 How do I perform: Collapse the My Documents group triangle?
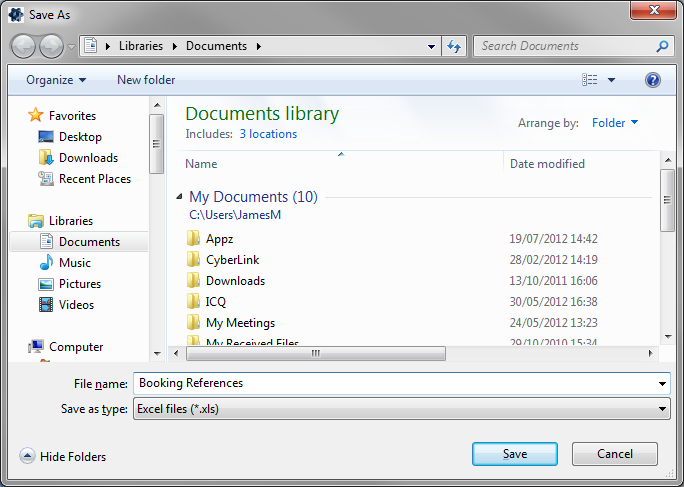pos(180,198)
